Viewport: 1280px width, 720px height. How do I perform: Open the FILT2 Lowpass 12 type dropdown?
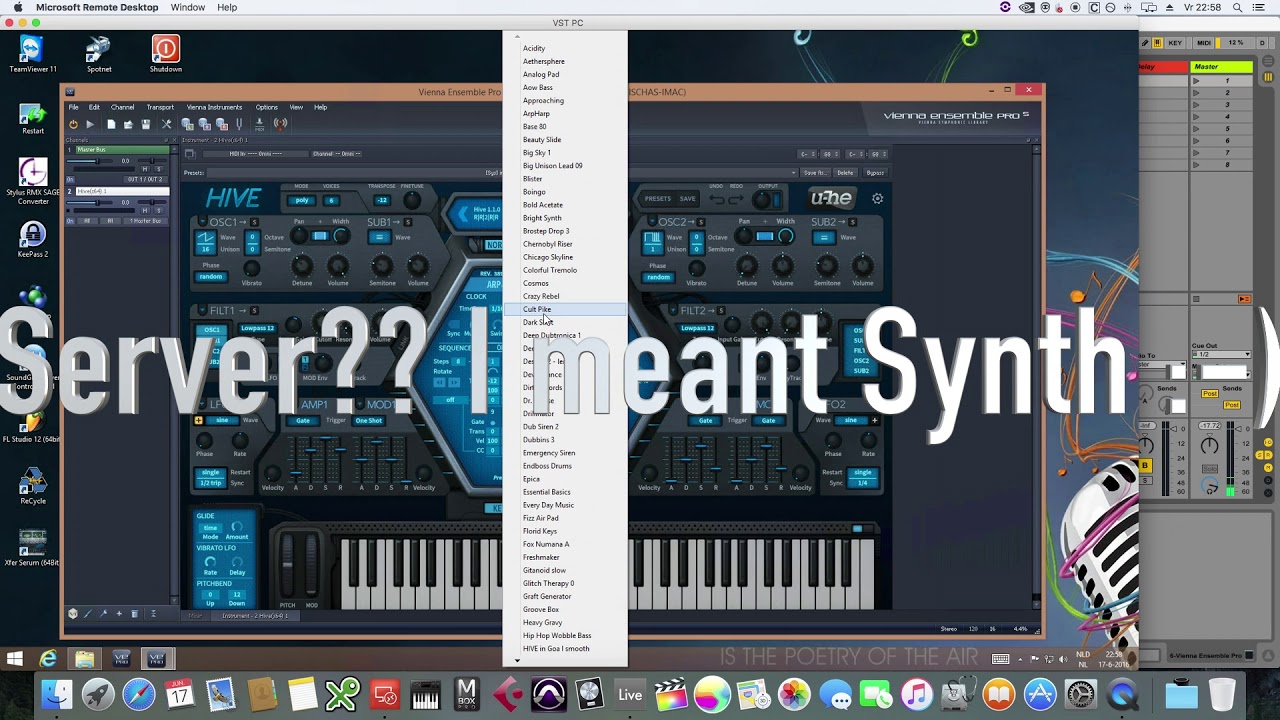tap(697, 328)
